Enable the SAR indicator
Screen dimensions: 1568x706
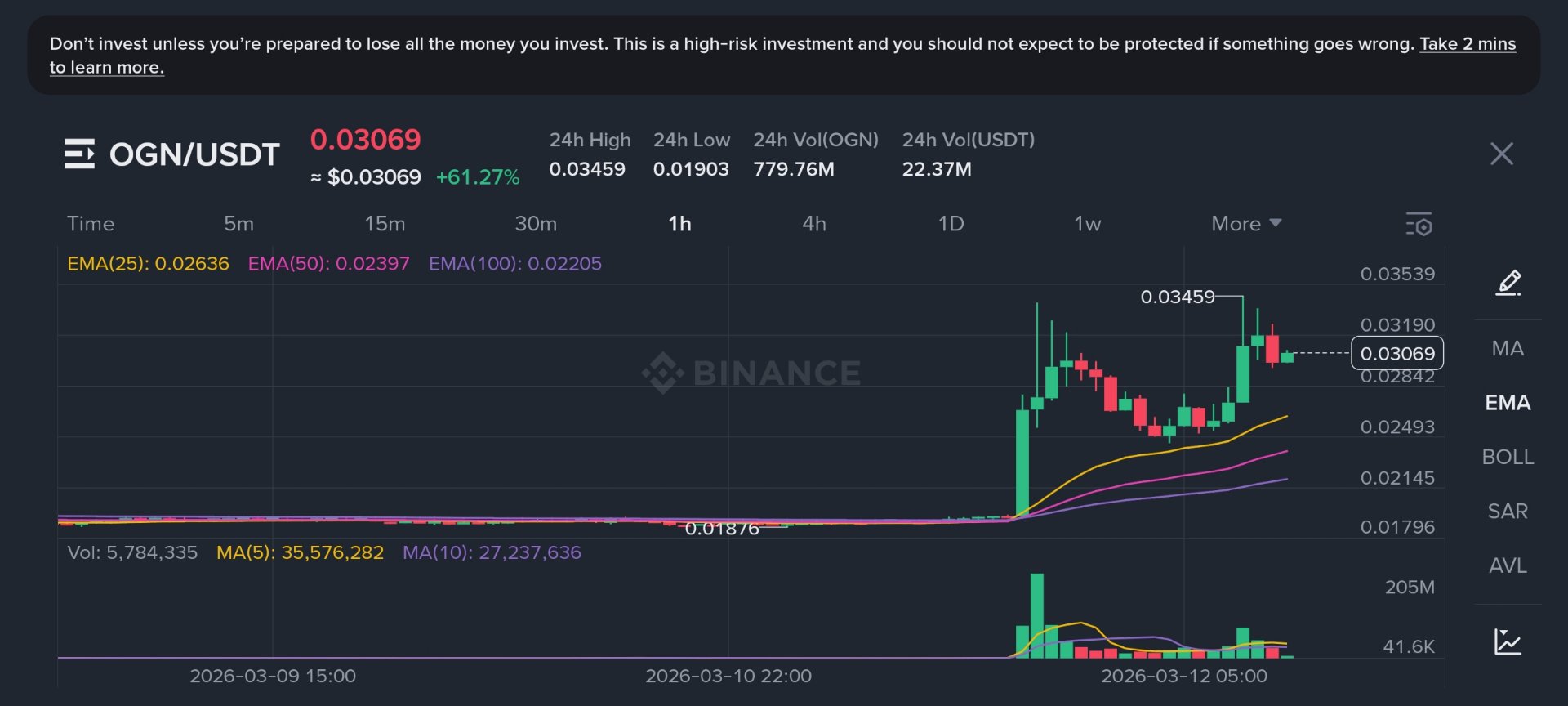tap(1507, 511)
